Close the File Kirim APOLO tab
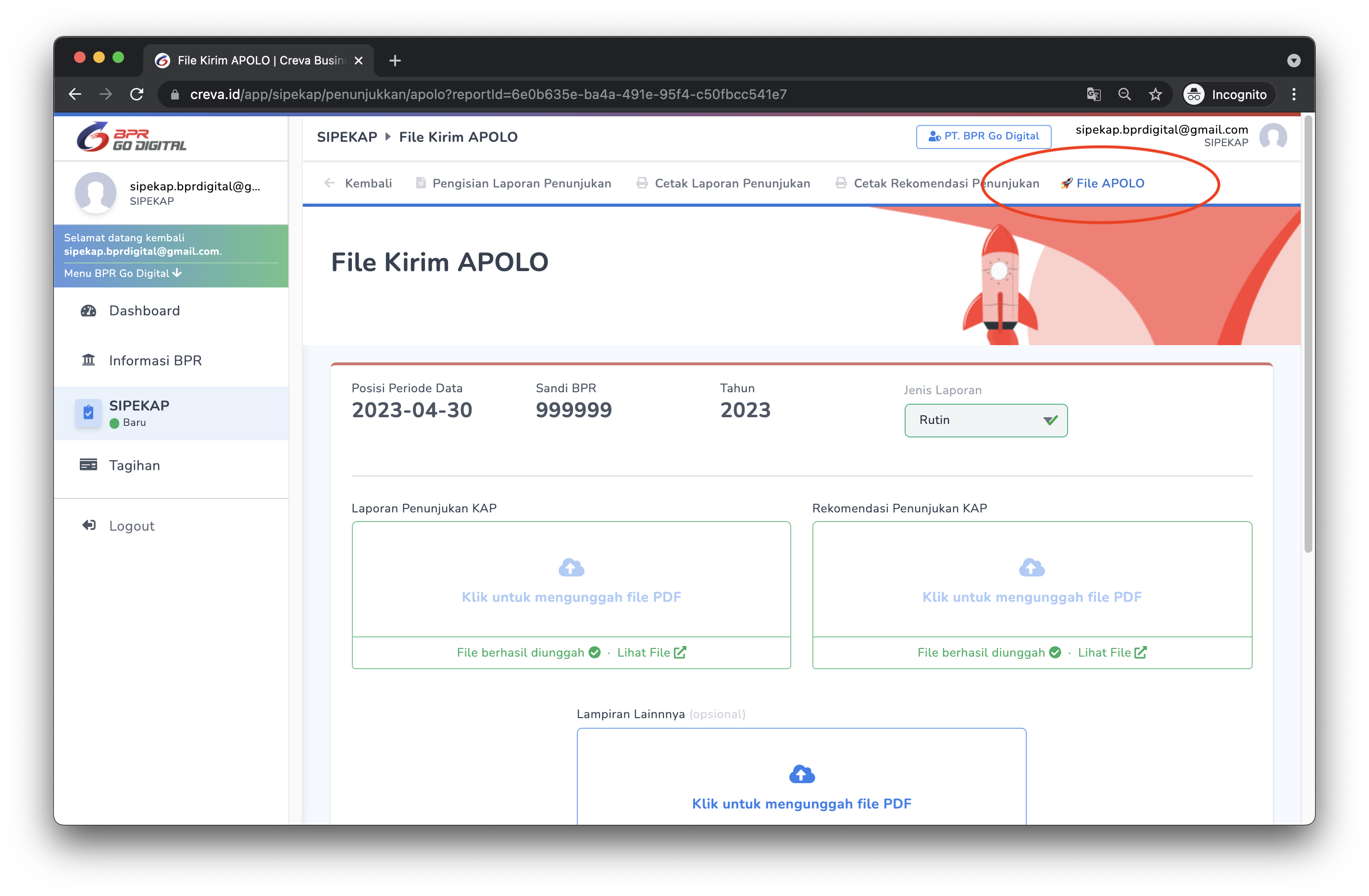This screenshot has height=896, width=1369. click(359, 61)
